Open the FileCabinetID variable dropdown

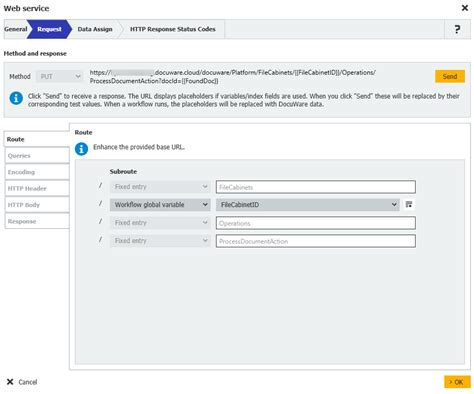tap(308, 205)
